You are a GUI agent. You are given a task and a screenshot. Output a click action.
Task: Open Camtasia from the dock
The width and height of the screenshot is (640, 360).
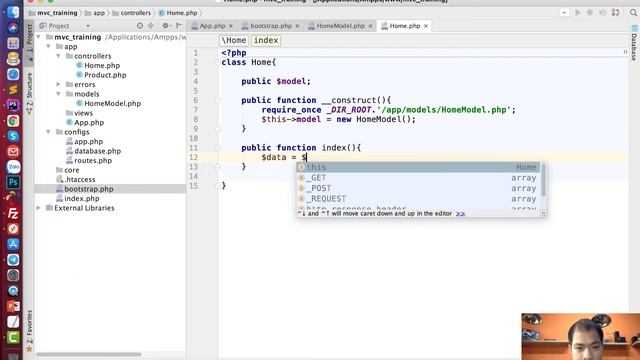(x=13, y=337)
